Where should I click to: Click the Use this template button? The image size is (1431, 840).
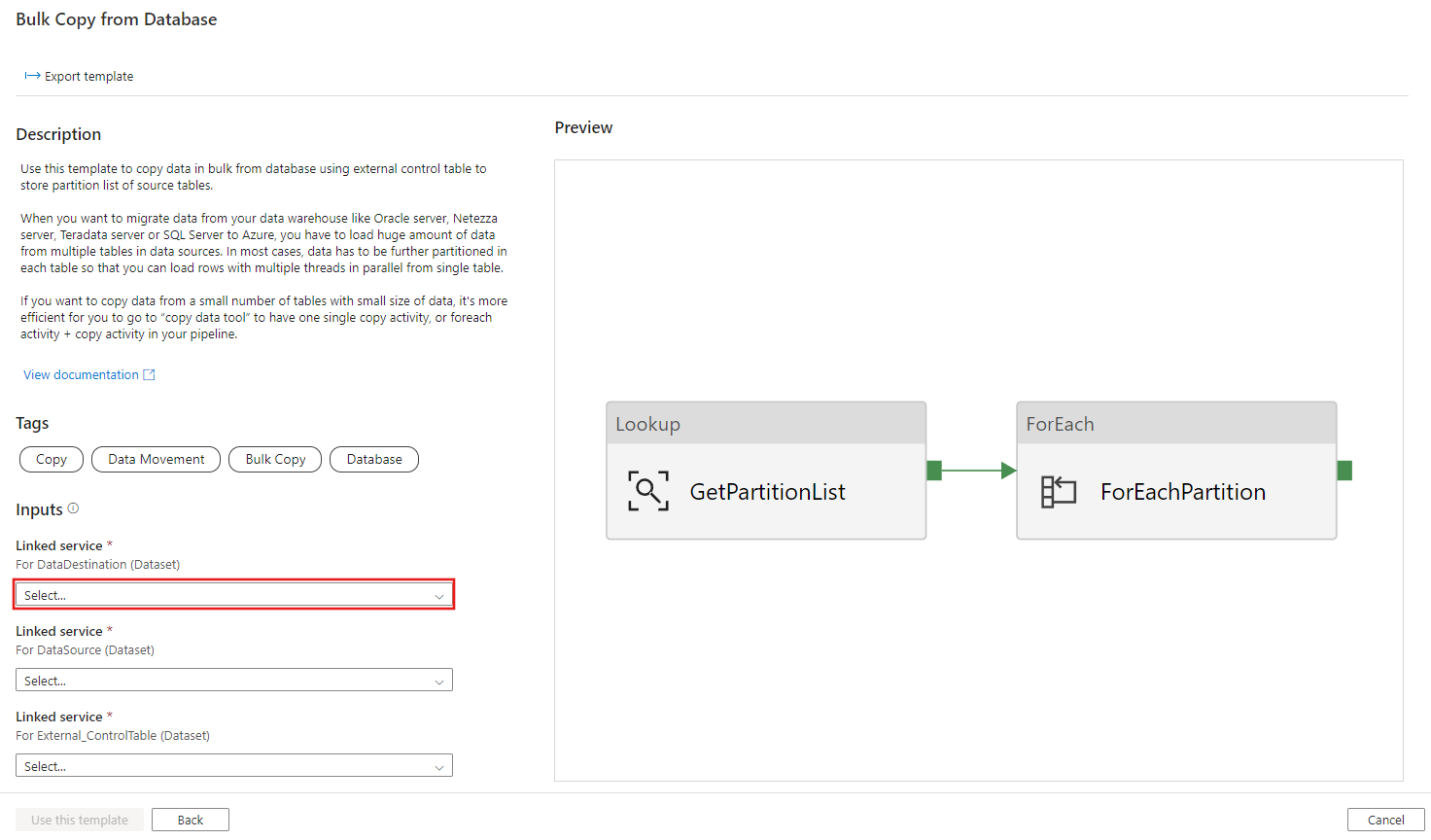(79, 820)
